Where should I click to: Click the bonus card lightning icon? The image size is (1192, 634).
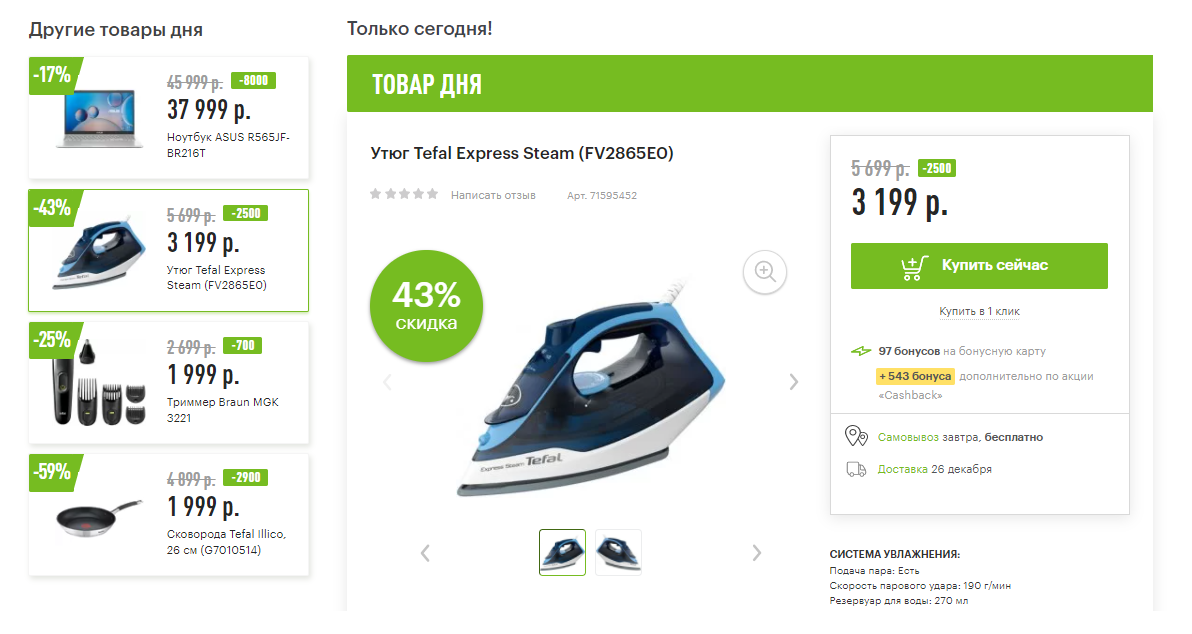click(861, 351)
